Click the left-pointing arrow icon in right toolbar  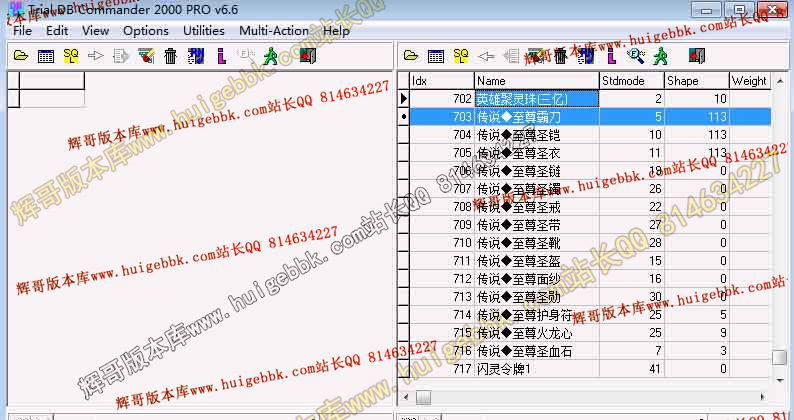click(x=486, y=56)
